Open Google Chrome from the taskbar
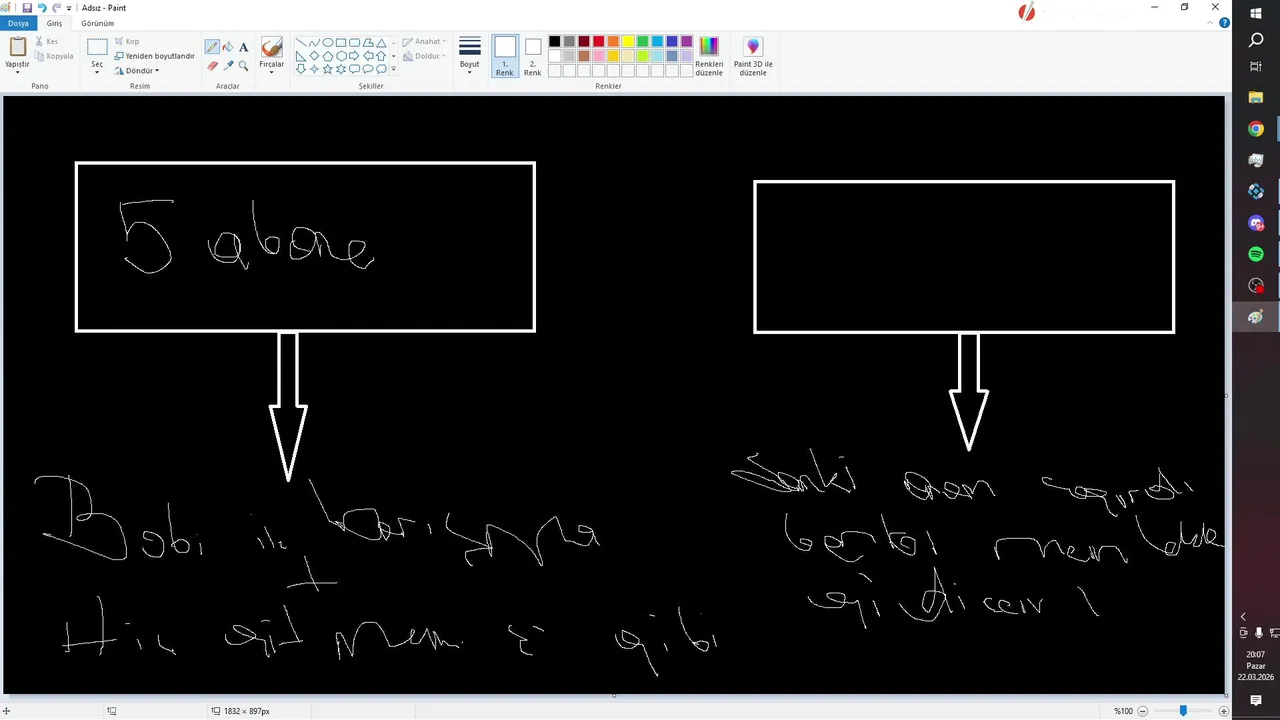The height and width of the screenshot is (720, 1280). click(x=1256, y=129)
